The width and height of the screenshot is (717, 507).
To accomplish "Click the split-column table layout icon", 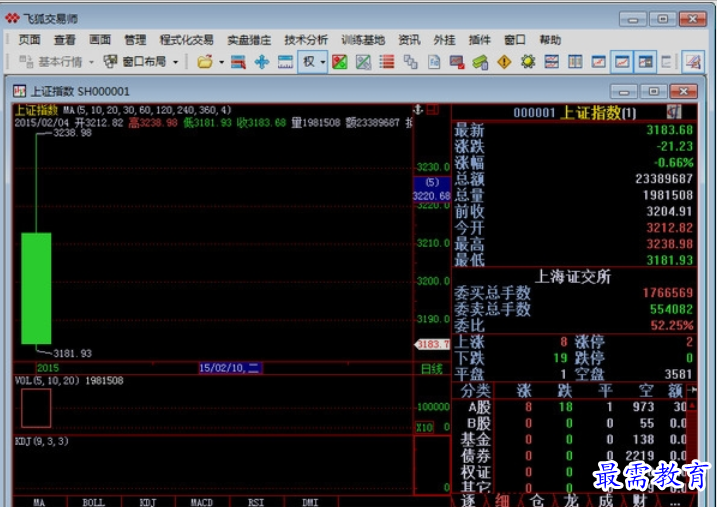I will (x=575, y=62).
